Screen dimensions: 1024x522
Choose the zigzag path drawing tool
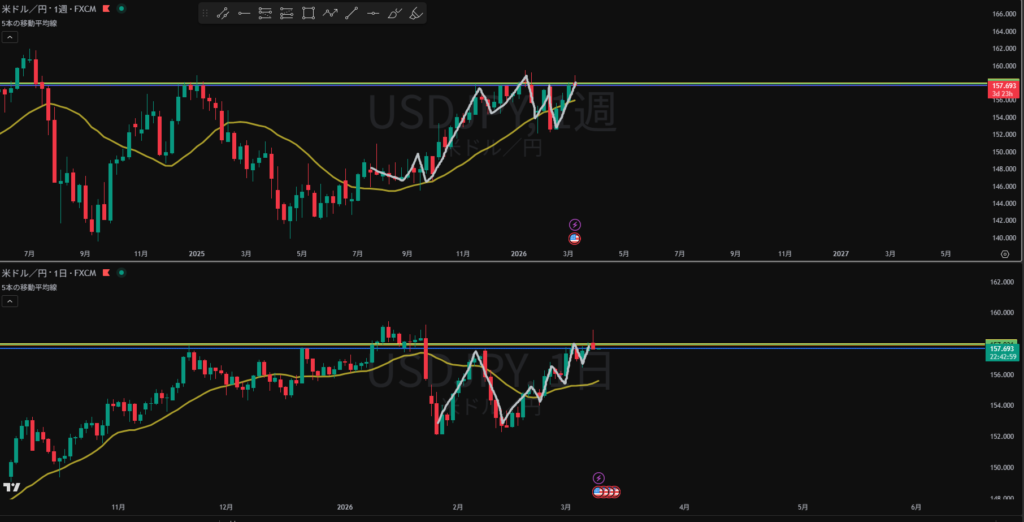tap(330, 13)
